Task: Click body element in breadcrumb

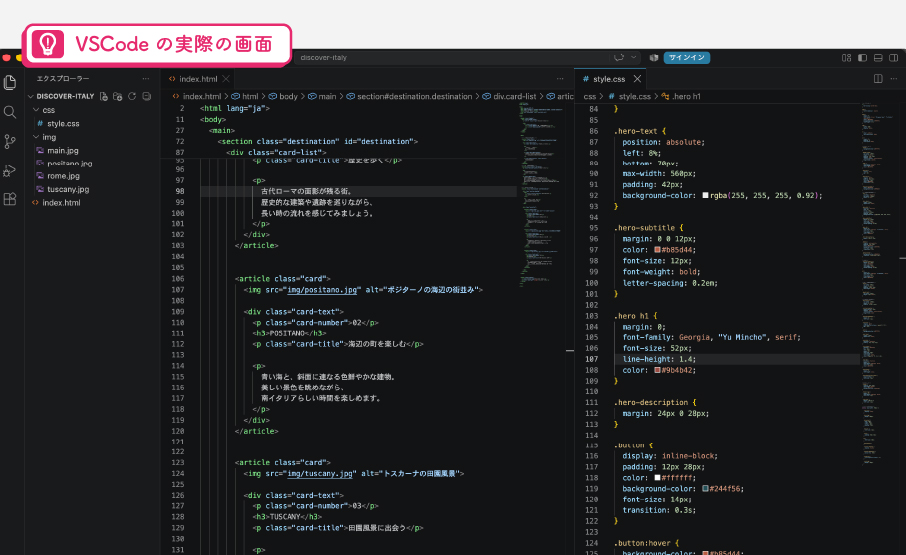Action: (288, 96)
